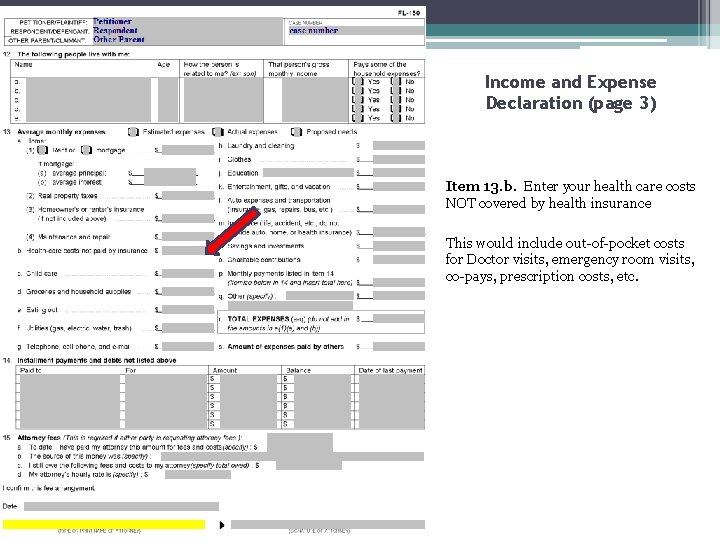Click the Respondent name field
Viewport: 720px width, 540px height.
187,31
